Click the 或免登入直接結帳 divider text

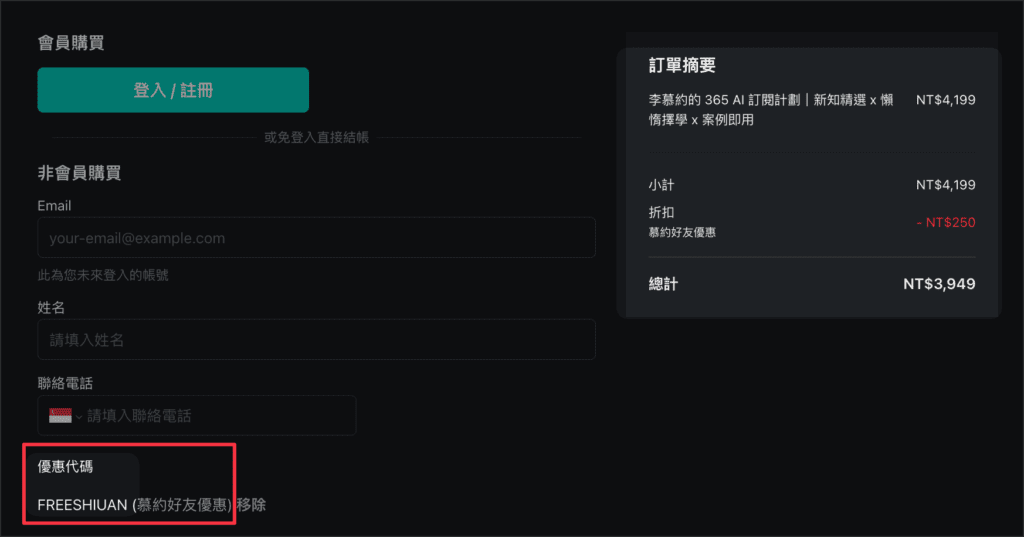click(316, 137)
